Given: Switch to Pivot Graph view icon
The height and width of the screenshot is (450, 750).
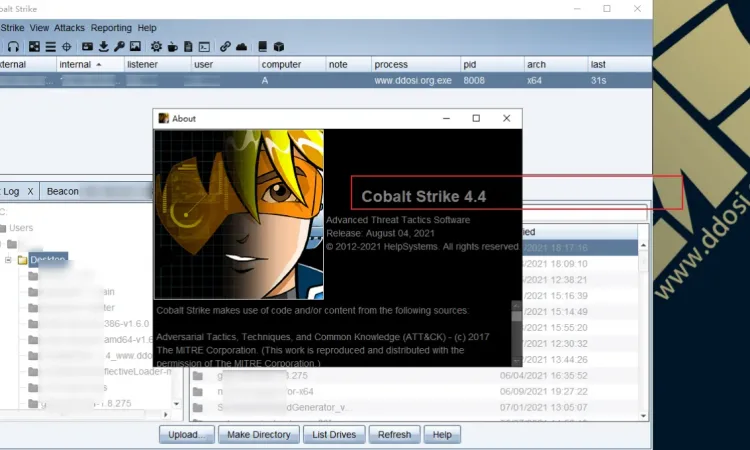Looking at the screenshot, I should coord(34,46).
